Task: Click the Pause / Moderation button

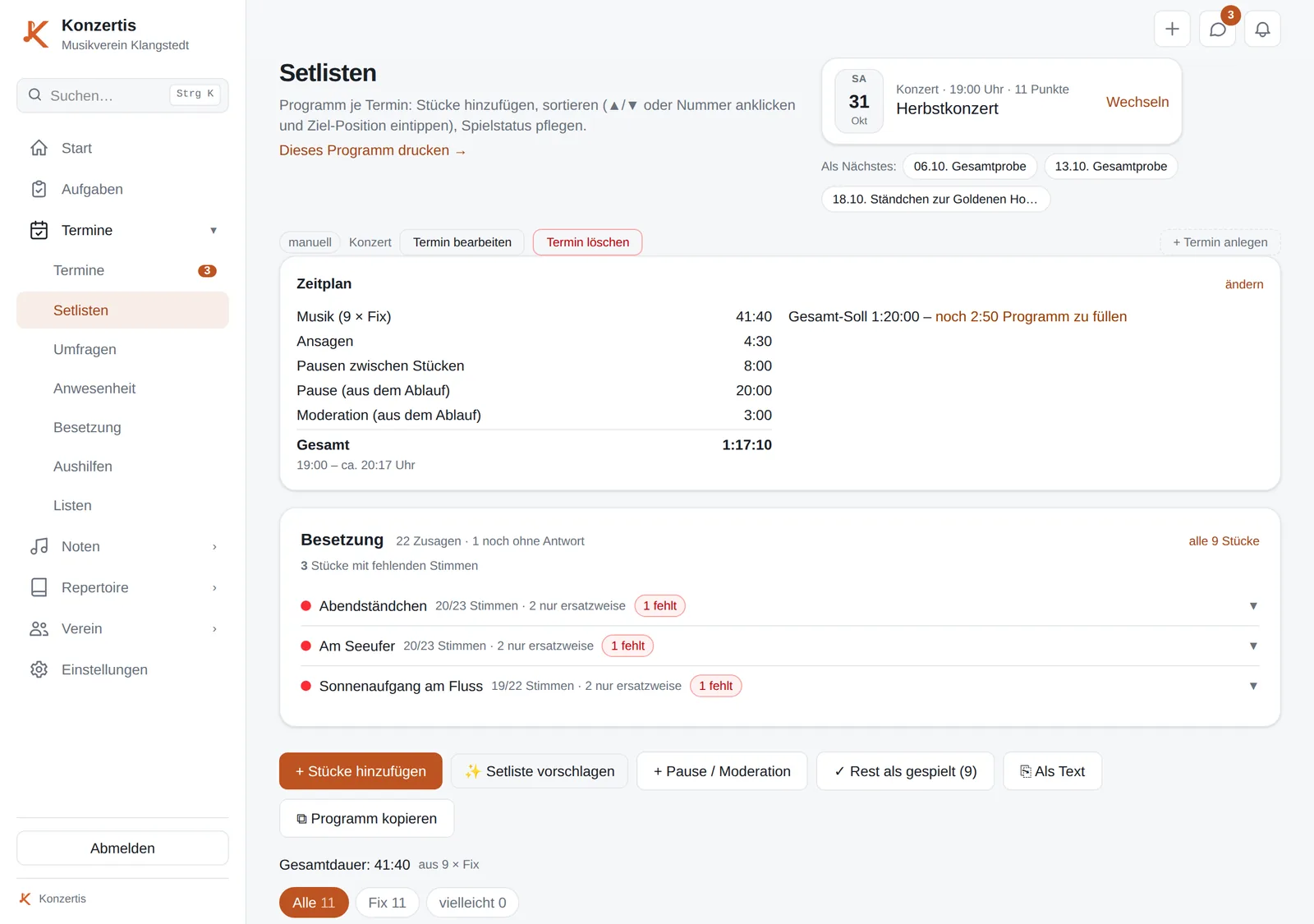Action: pyautogui.click(x=722, y=771)
